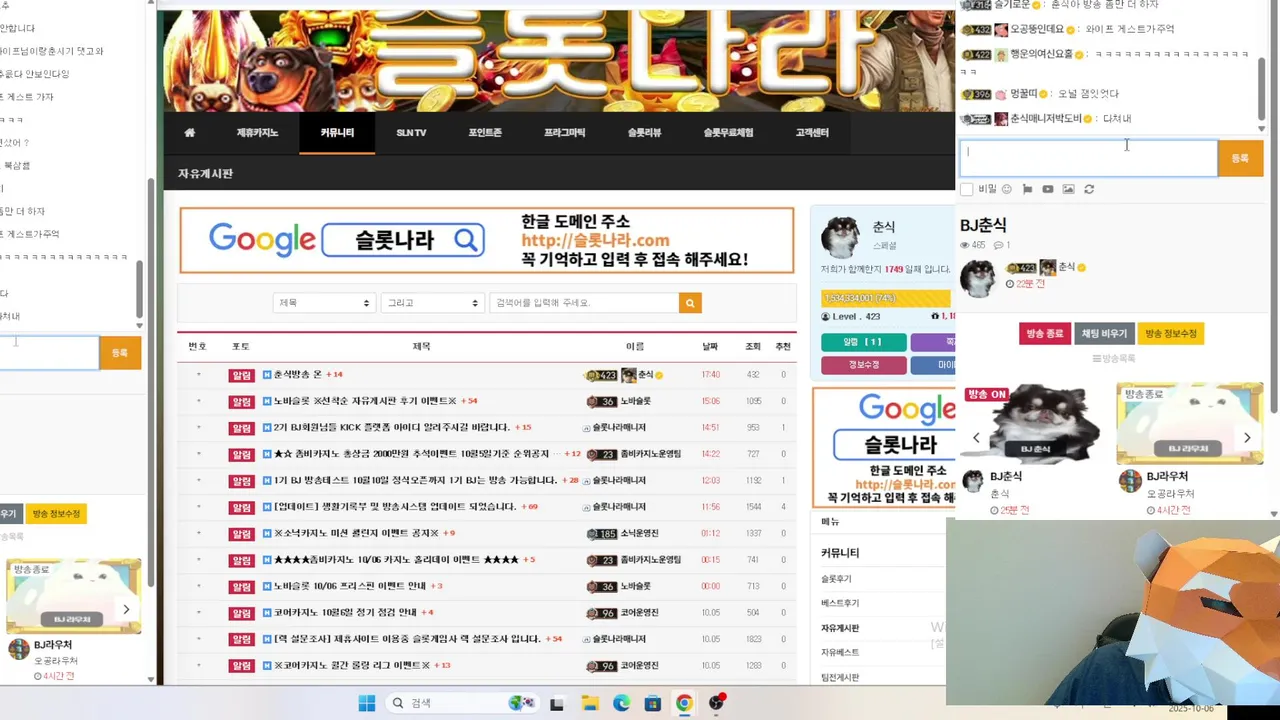Click the board search text field
The height and width of the screenshot is (720, 1280).
584,303
